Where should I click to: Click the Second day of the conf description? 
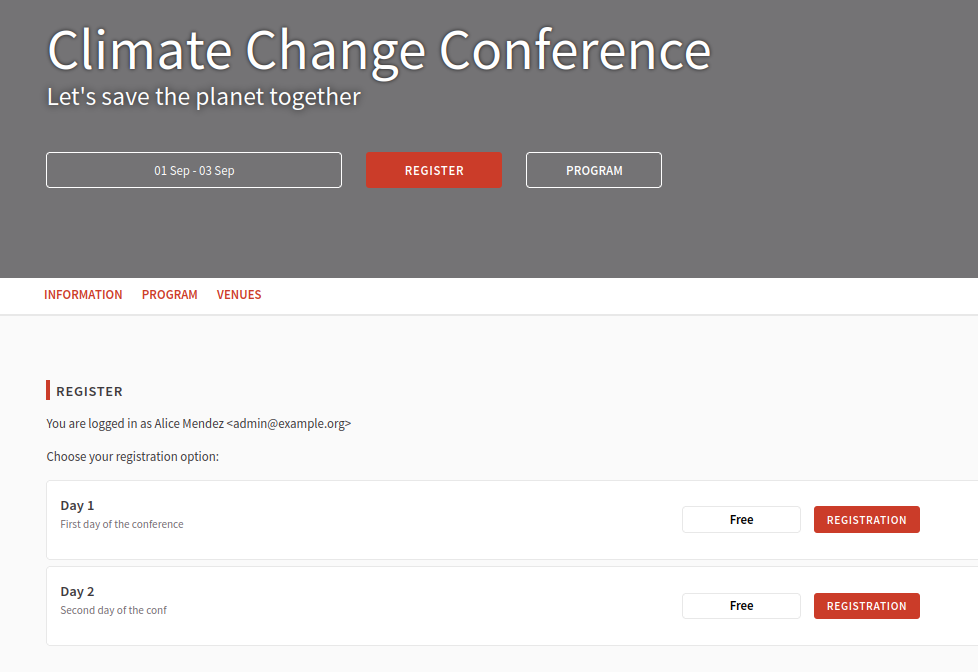(114, 610)
